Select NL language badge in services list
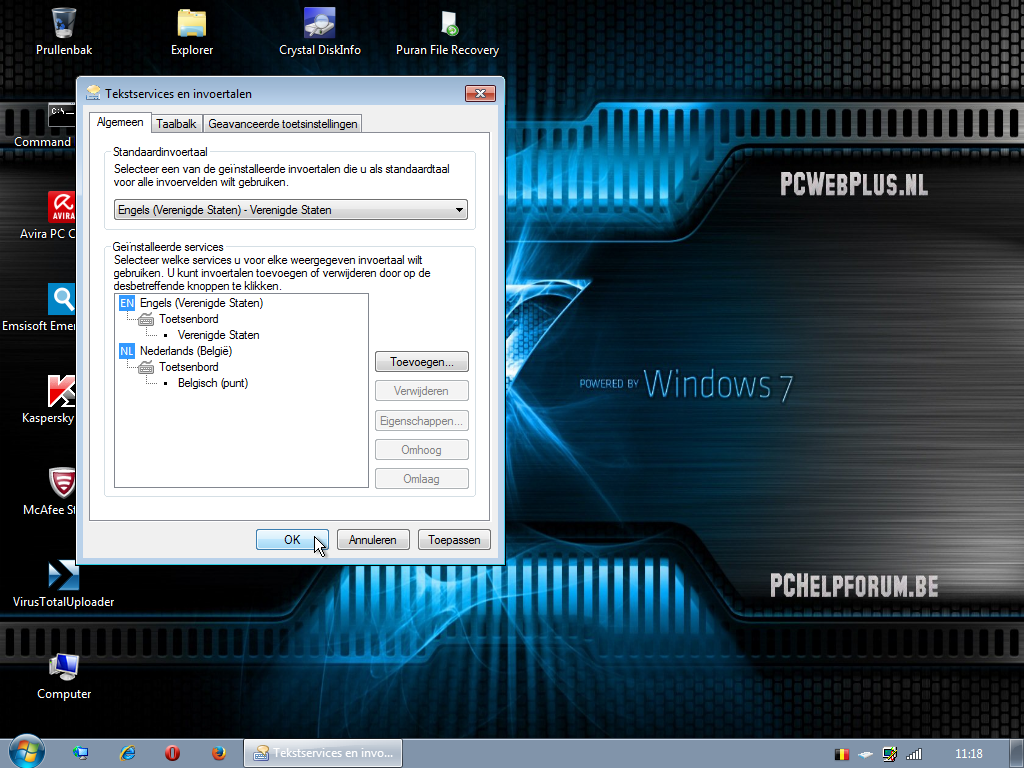 click(127, 351)
